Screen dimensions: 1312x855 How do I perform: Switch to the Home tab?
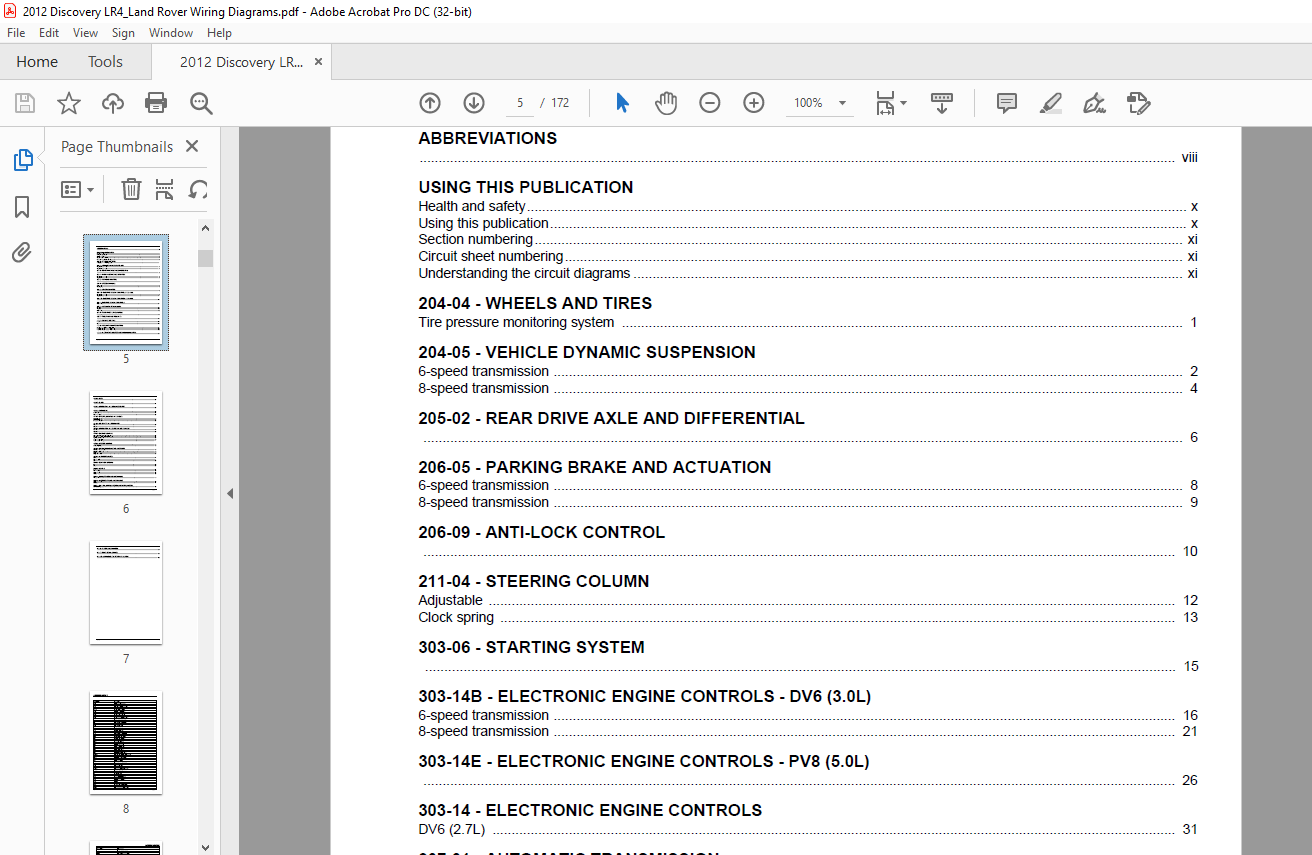click(37, 62)
